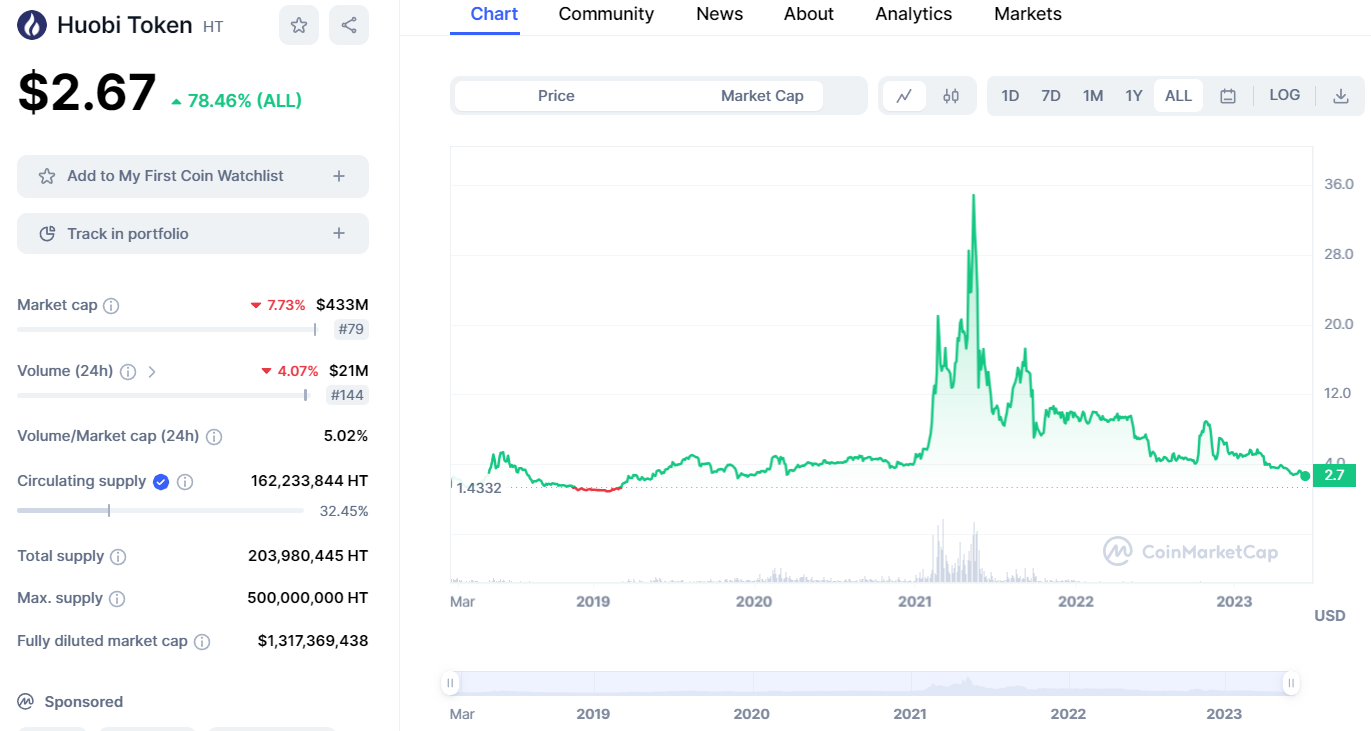Open the News tab
1371x731 pixels.
[x=720, y=14]
